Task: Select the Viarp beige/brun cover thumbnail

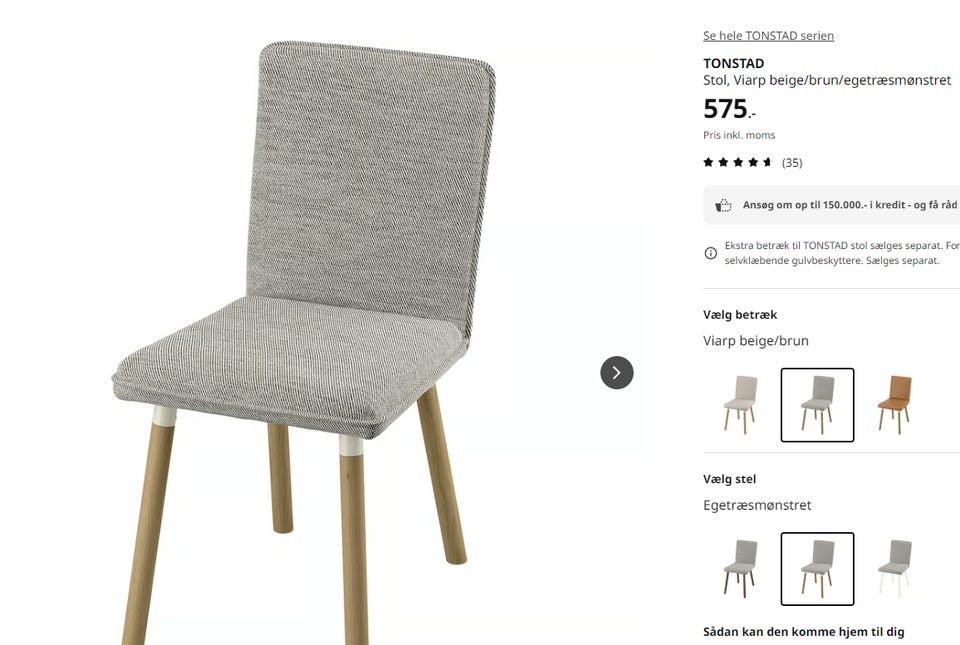Action: tap(817, 405)
